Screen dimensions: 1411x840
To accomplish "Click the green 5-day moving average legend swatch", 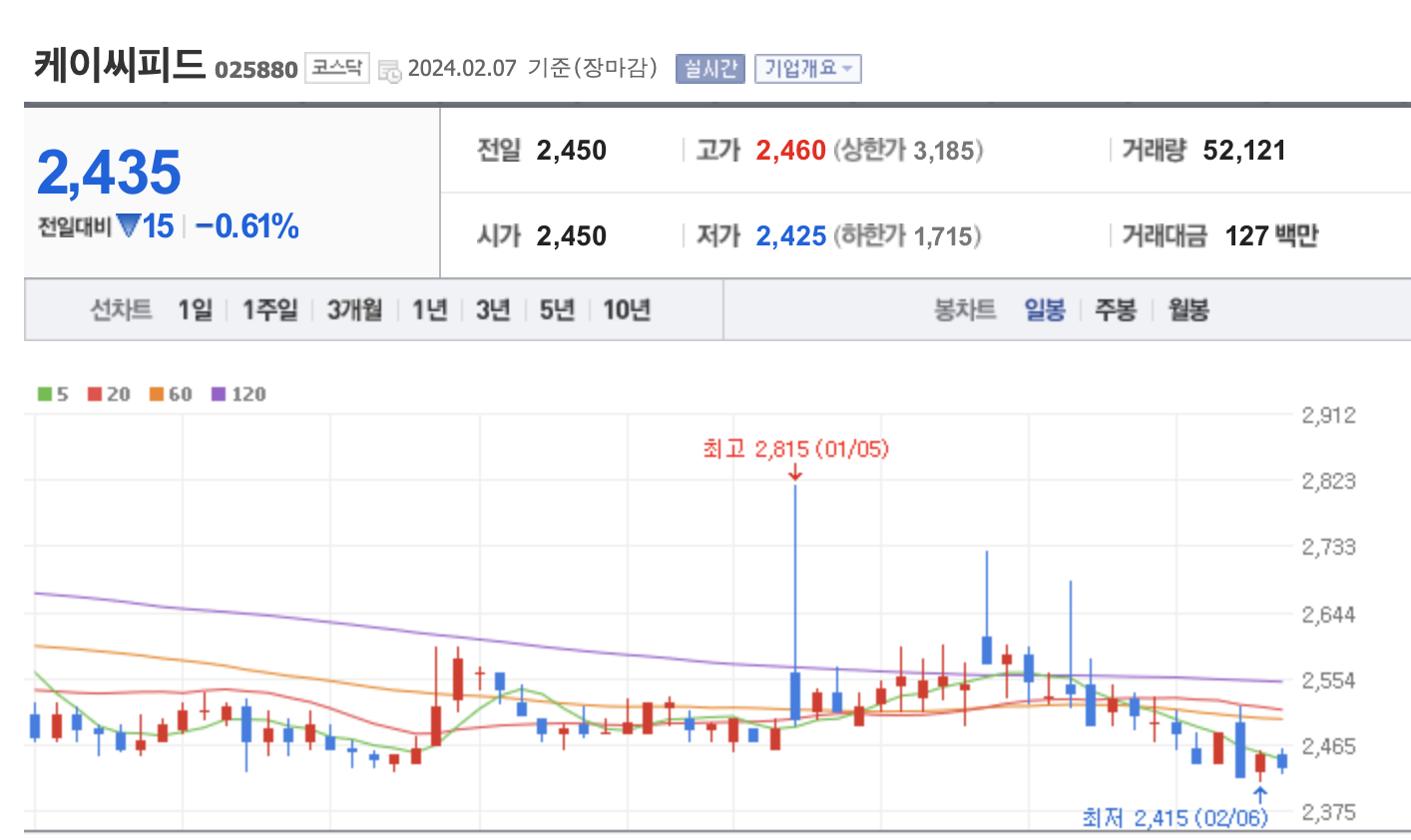I will tap(45, 394).
